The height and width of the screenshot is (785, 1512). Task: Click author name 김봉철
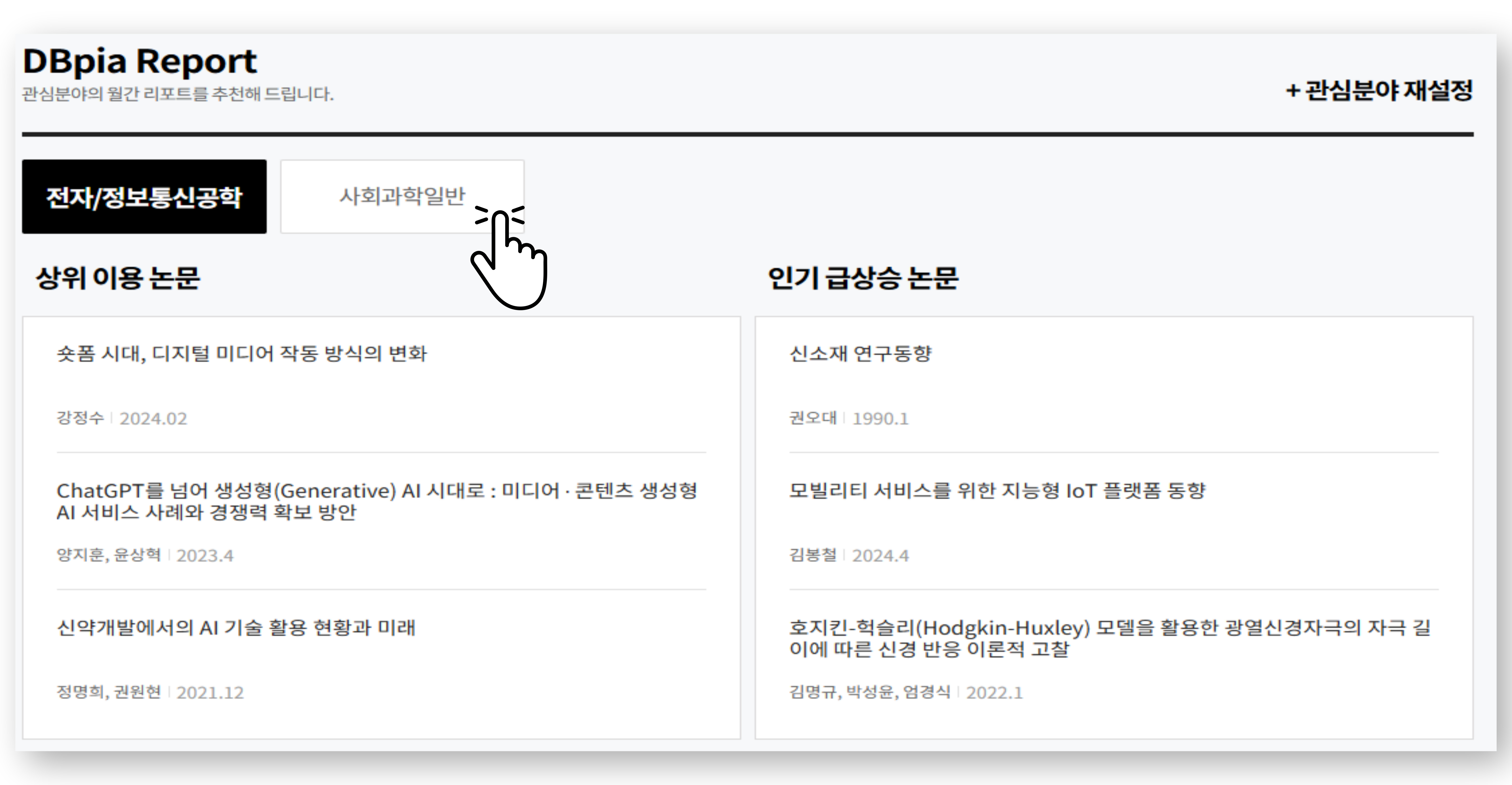[x=813, y=555]
